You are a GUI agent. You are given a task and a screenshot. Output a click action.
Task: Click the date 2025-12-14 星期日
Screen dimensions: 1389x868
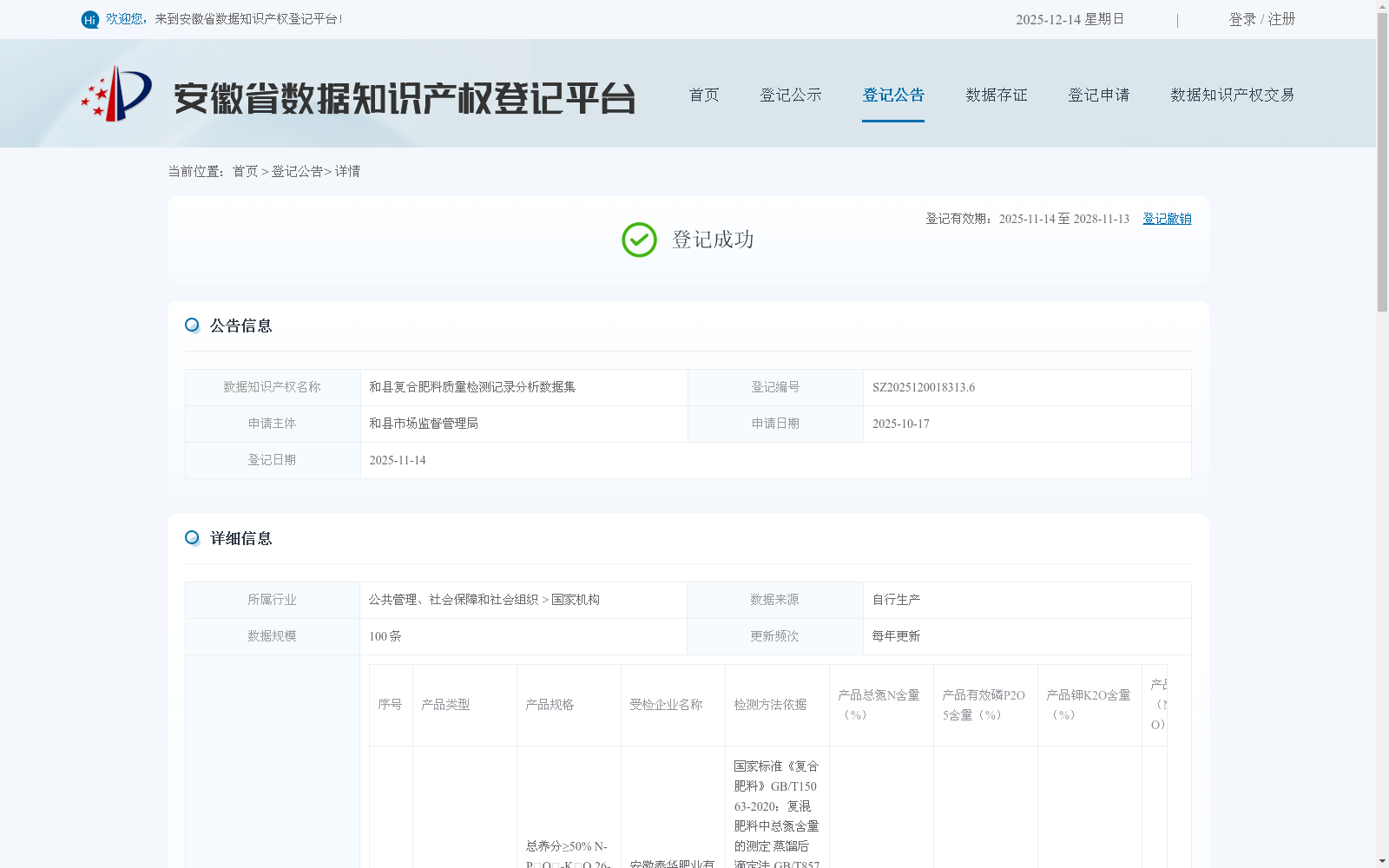pos(1070,19)
